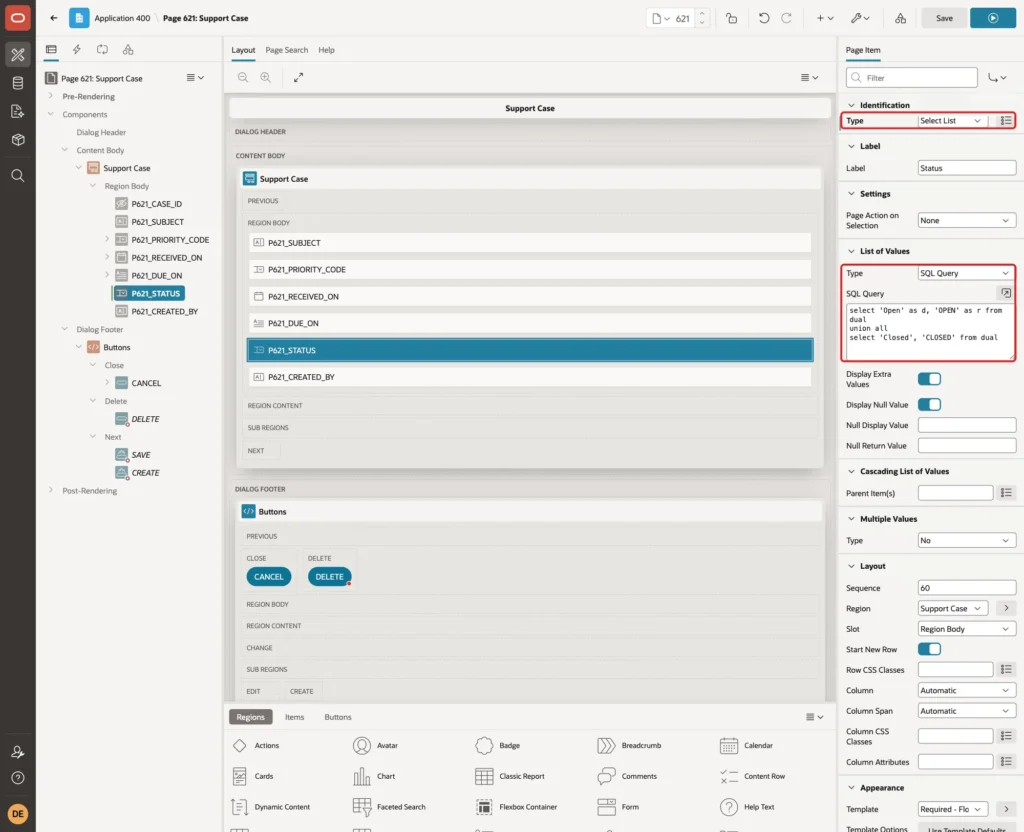This screenshot has height=832, width=1024.
Task: Add a Calendar region from gallery
Action: 746,745
